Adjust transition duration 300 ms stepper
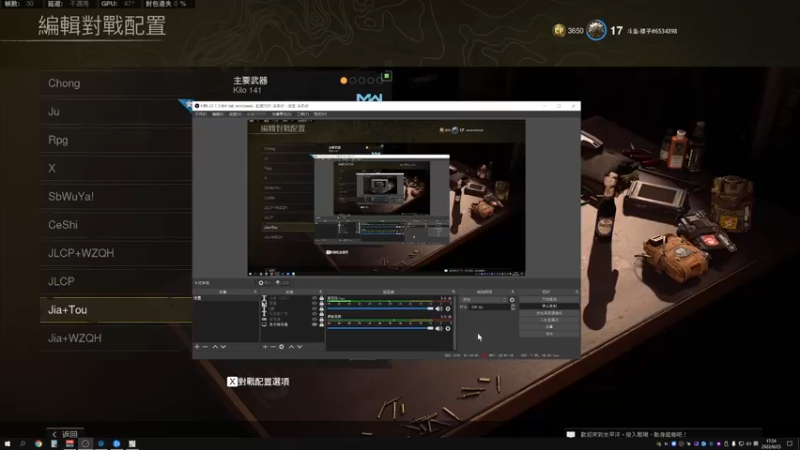Image resolution: width=800 pixels, height=450 pixels. pos(513,307)
